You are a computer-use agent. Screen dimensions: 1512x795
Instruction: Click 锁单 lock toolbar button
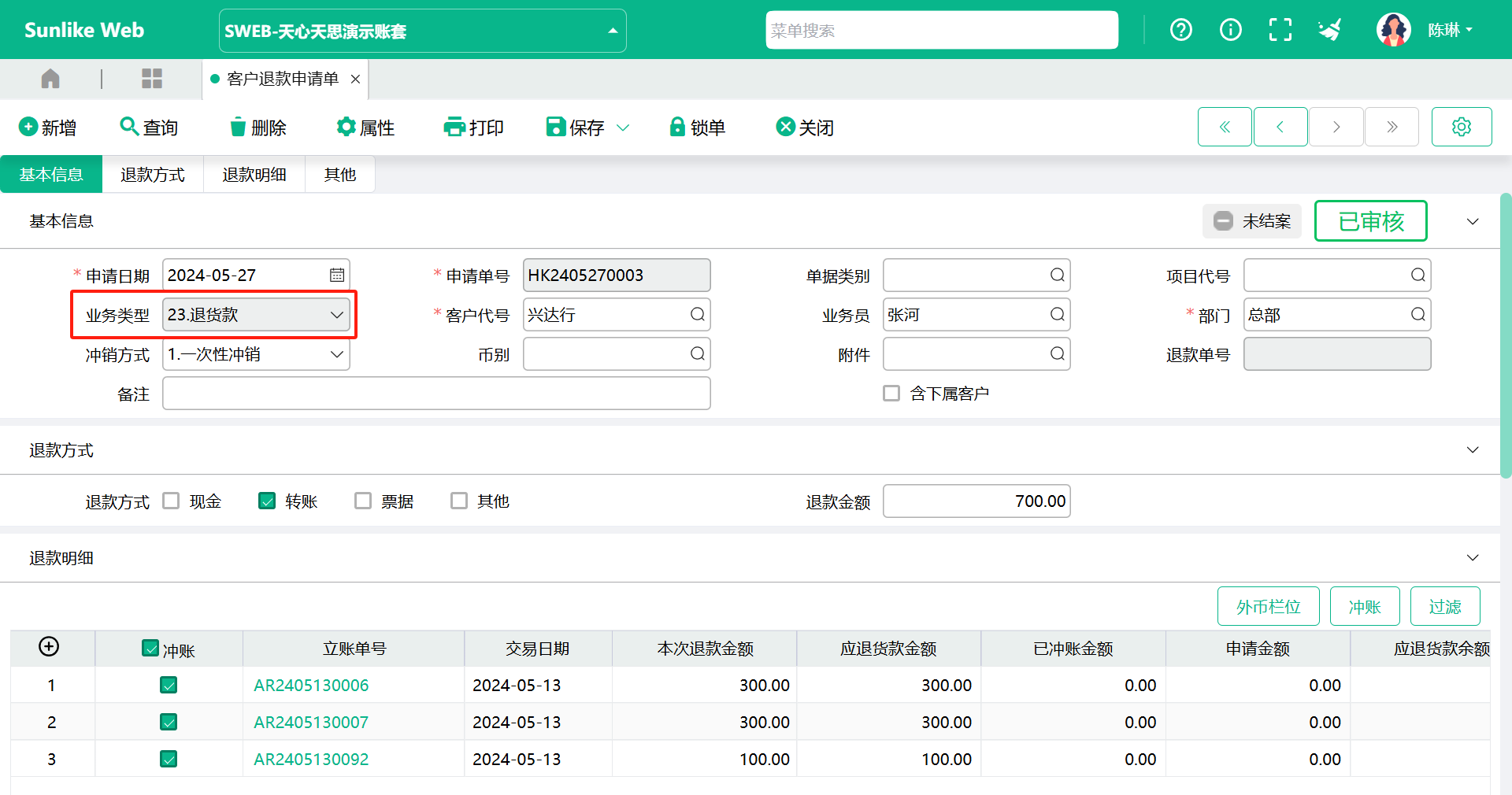(697, 127)
